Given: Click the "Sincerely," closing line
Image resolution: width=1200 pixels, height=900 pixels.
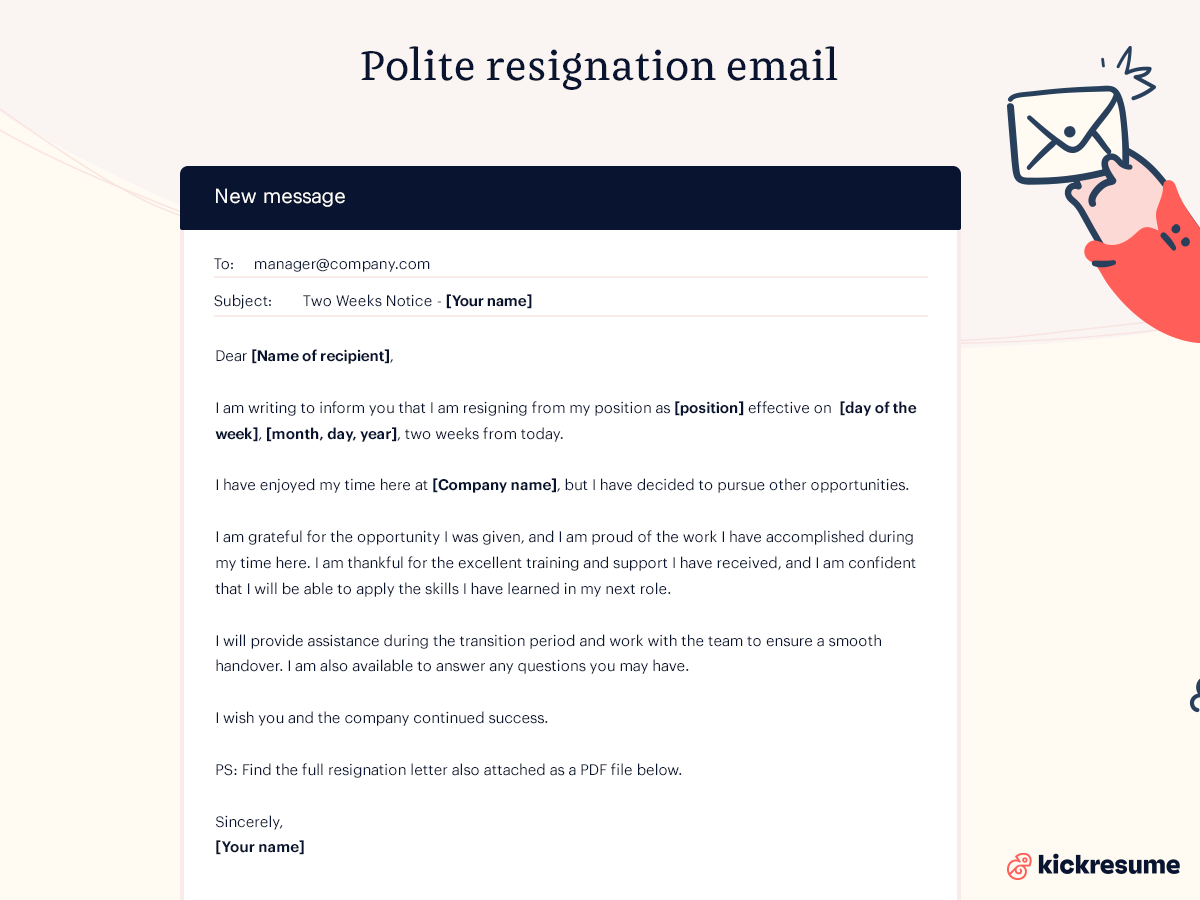Looking at the screenshot, I should 249,822.
